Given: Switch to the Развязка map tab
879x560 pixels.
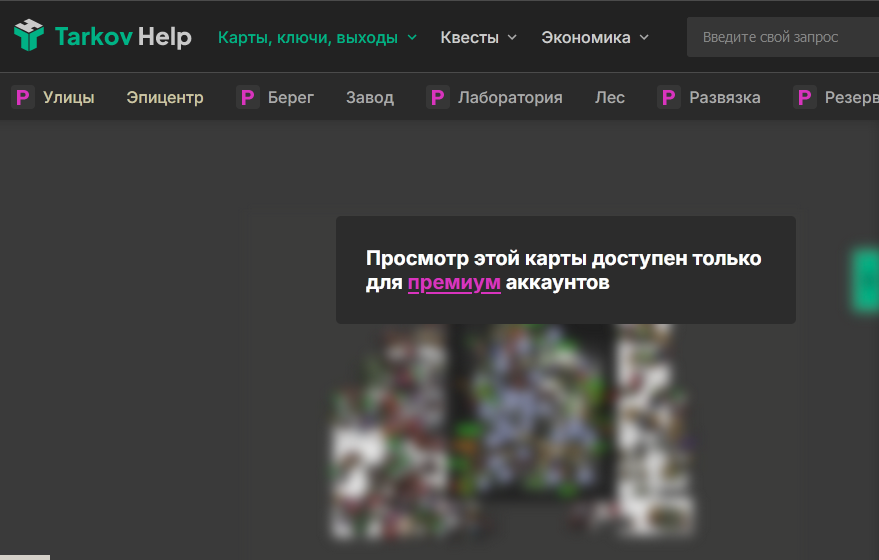Looking at the screenshot, I should pyautogui.click(x=725, y=98).
